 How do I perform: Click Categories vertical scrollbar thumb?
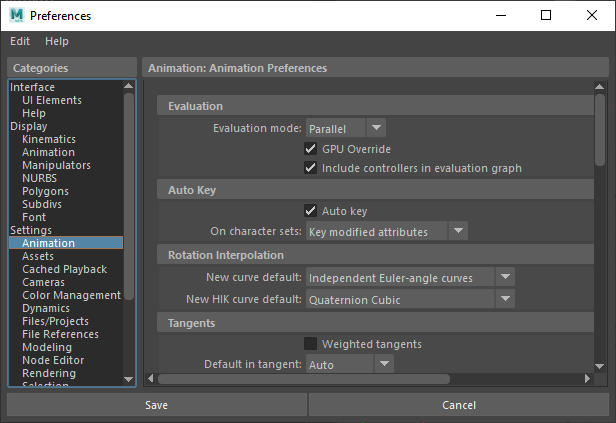tap(129, 196)
